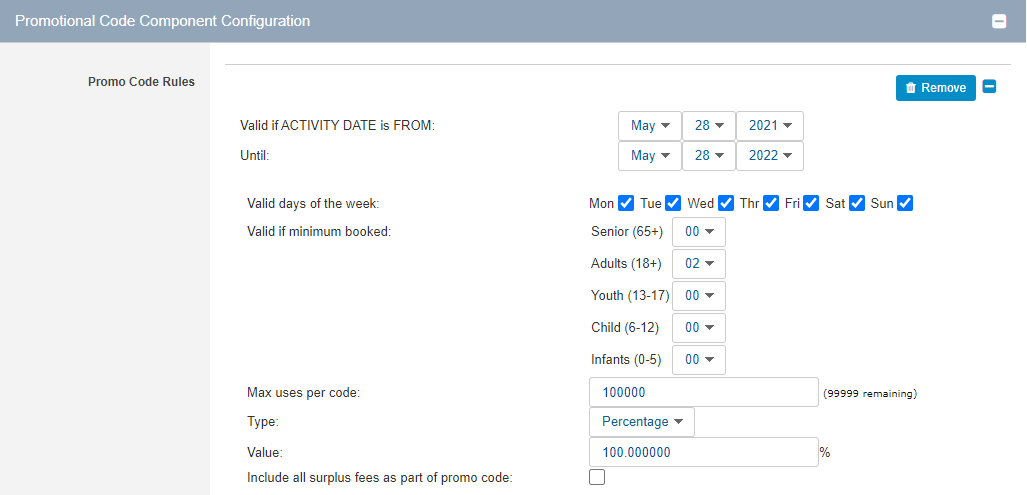This screenshot has height=495, width=1027.
Task: Open the FROM month dropdown showing May
Action: (650, 126)
